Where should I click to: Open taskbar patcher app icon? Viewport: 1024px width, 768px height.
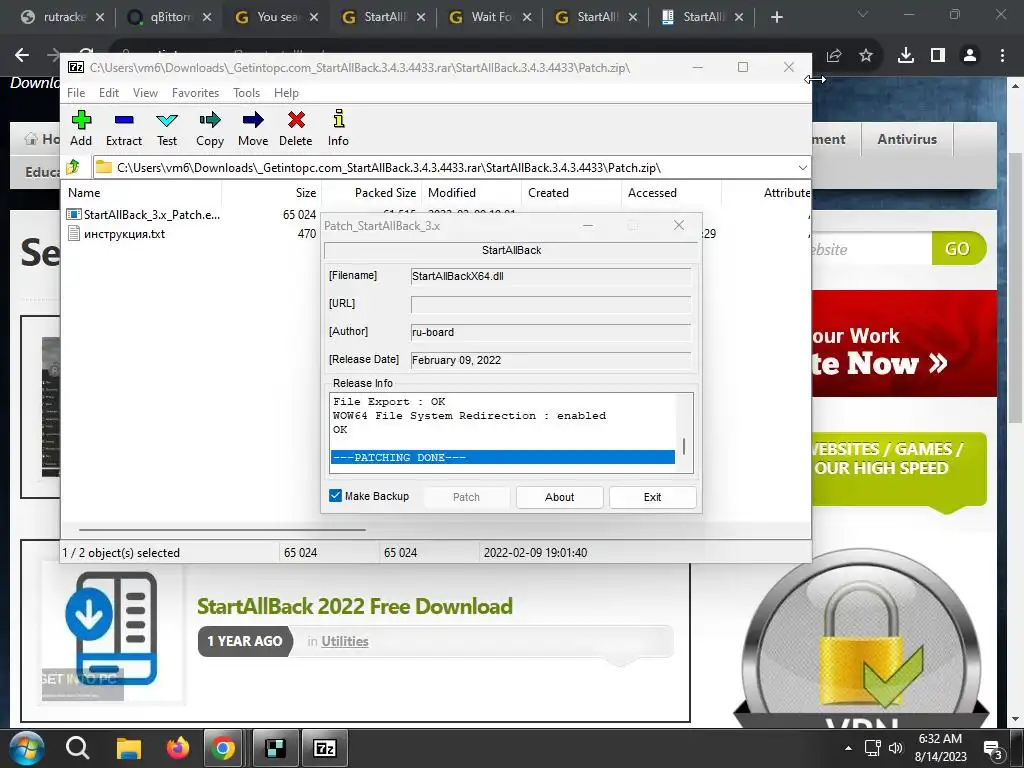pos(275,748)
